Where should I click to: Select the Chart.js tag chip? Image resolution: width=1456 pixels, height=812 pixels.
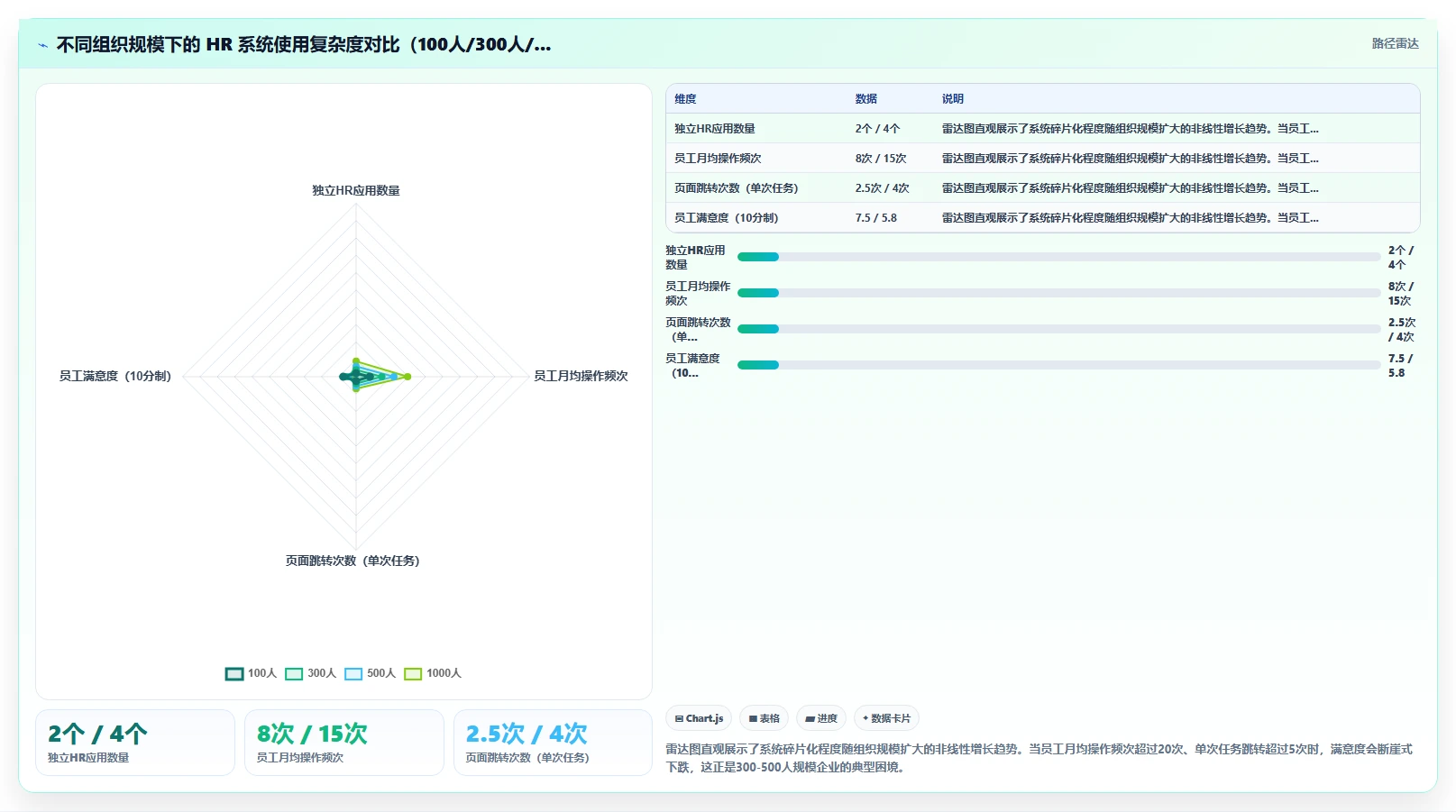(699, 718)
